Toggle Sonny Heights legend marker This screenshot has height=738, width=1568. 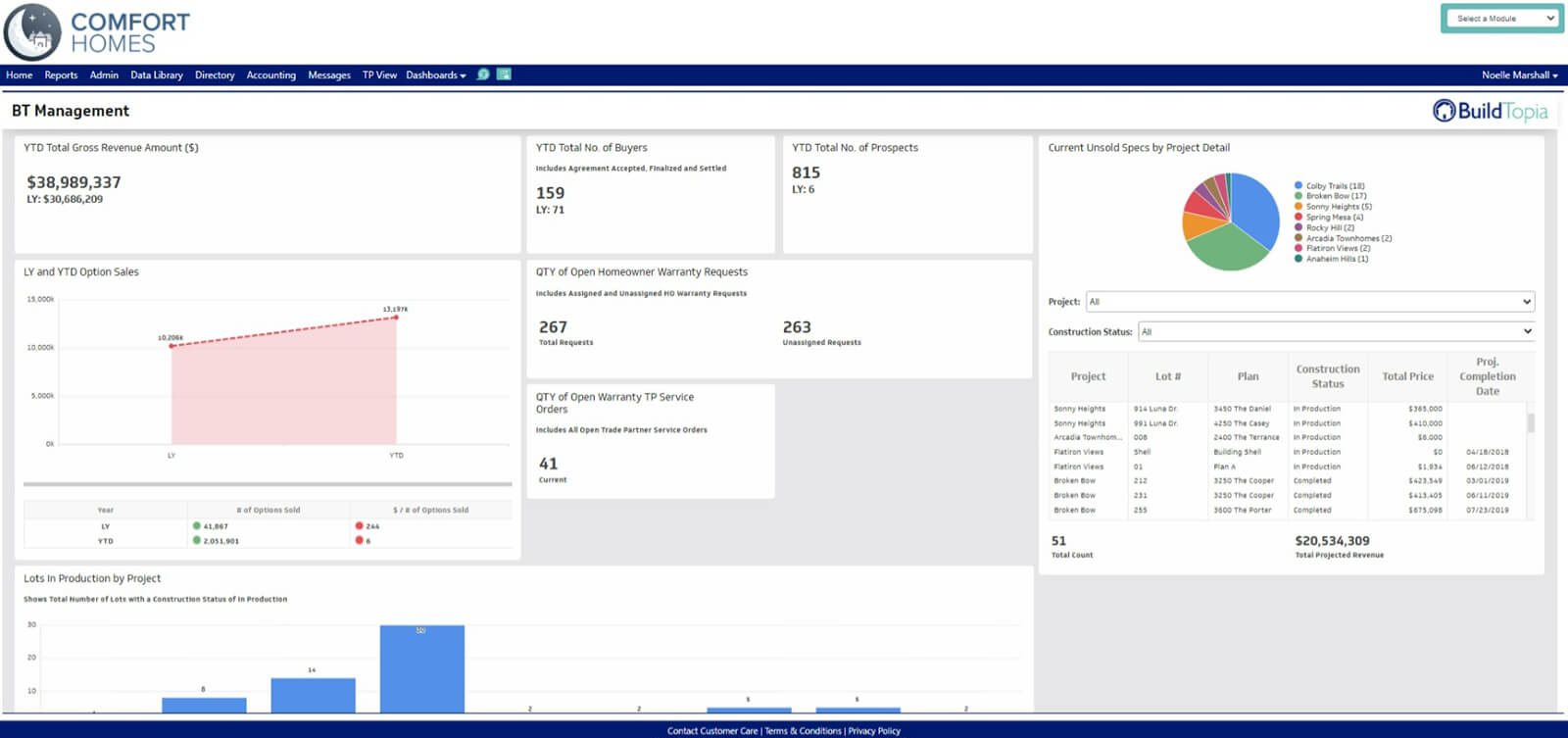click(1298, 207)
